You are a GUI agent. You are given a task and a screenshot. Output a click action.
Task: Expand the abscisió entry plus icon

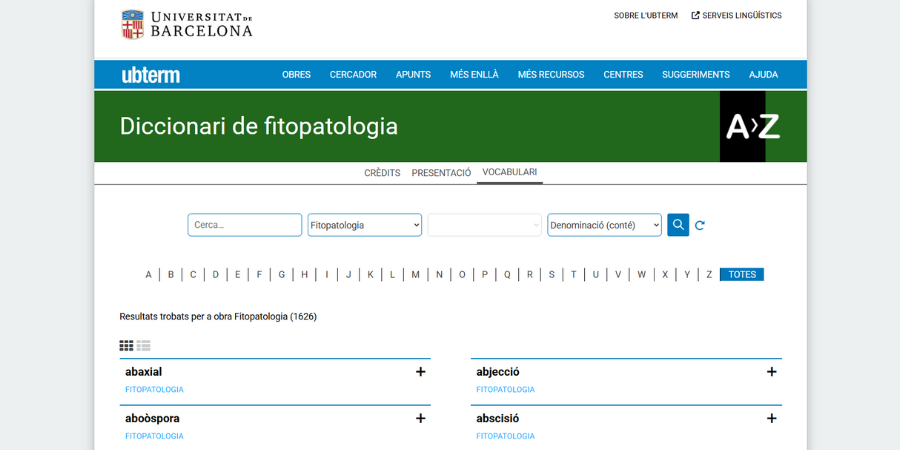(x=771, y=418)
